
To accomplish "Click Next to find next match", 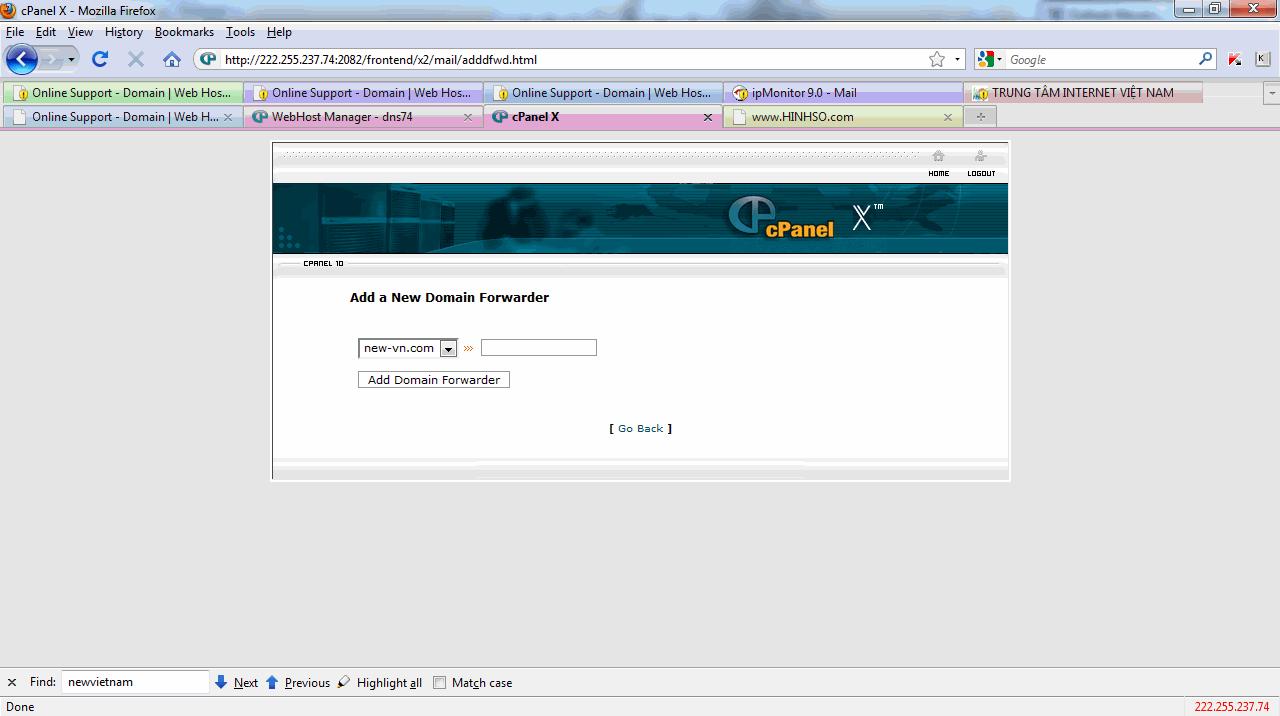I will click(236, 683).
